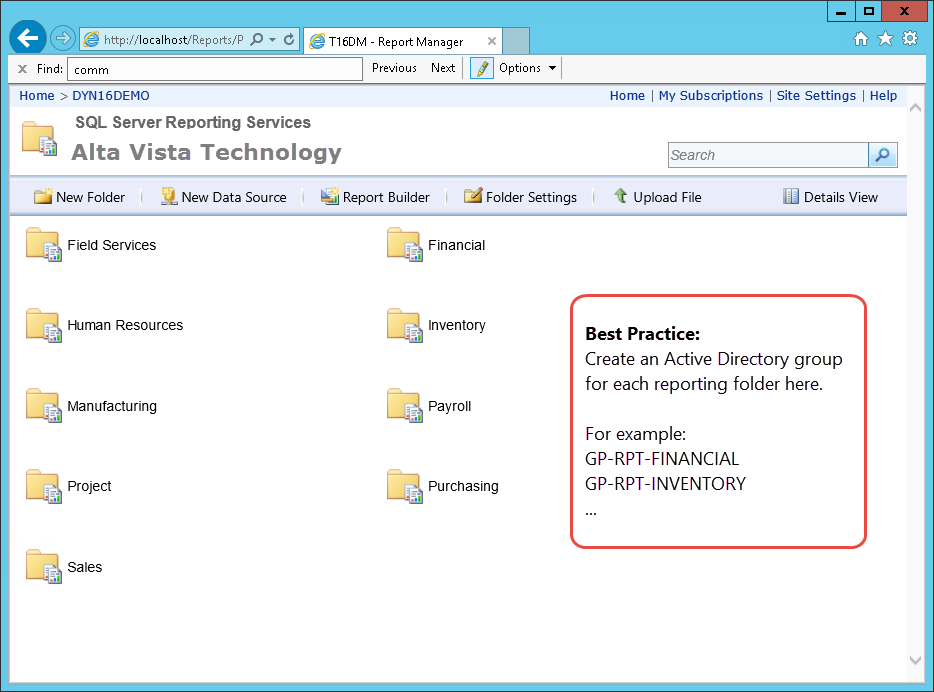Click the search magnifier button beside Search box

click(883, 155)
